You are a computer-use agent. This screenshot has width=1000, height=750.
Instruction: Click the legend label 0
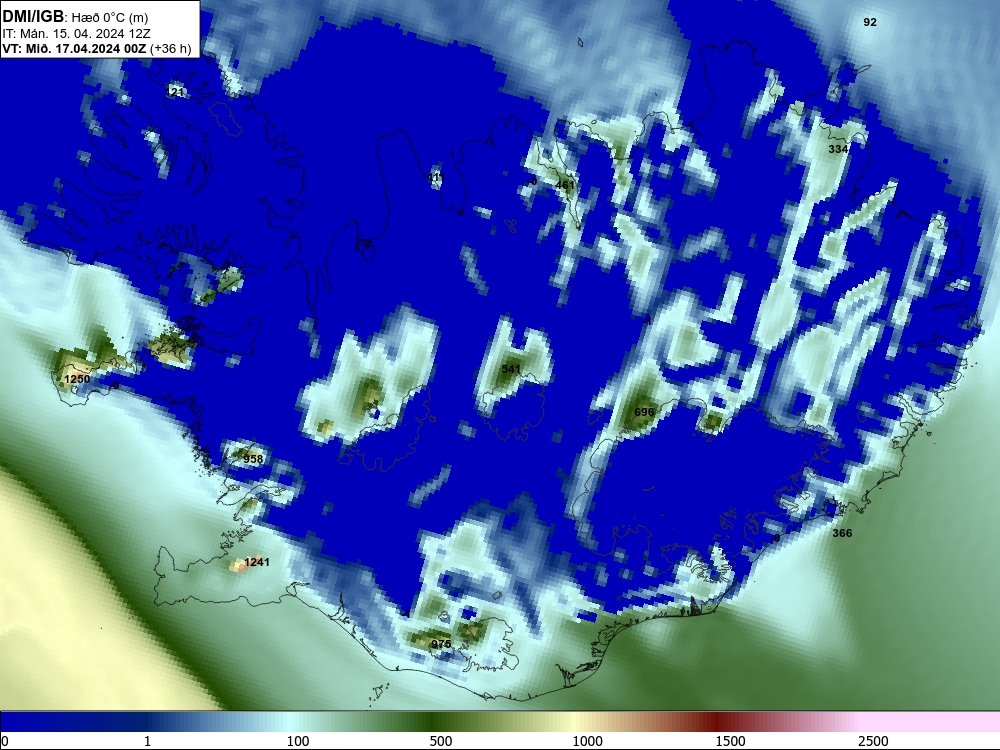5,741
